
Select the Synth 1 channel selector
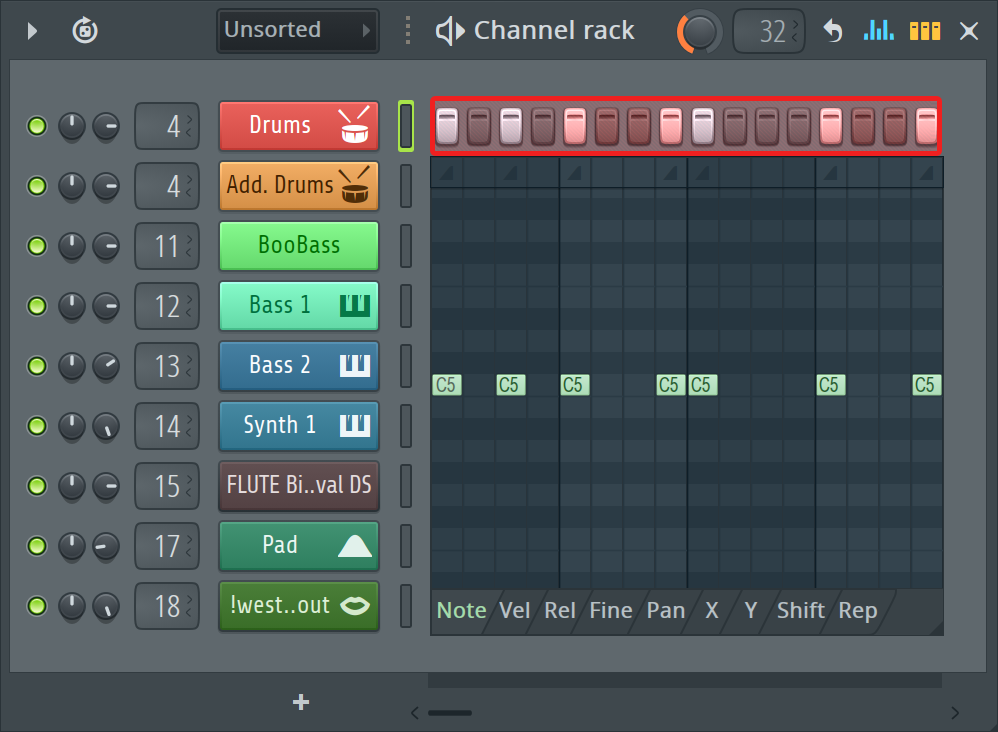tap(405, 426)
